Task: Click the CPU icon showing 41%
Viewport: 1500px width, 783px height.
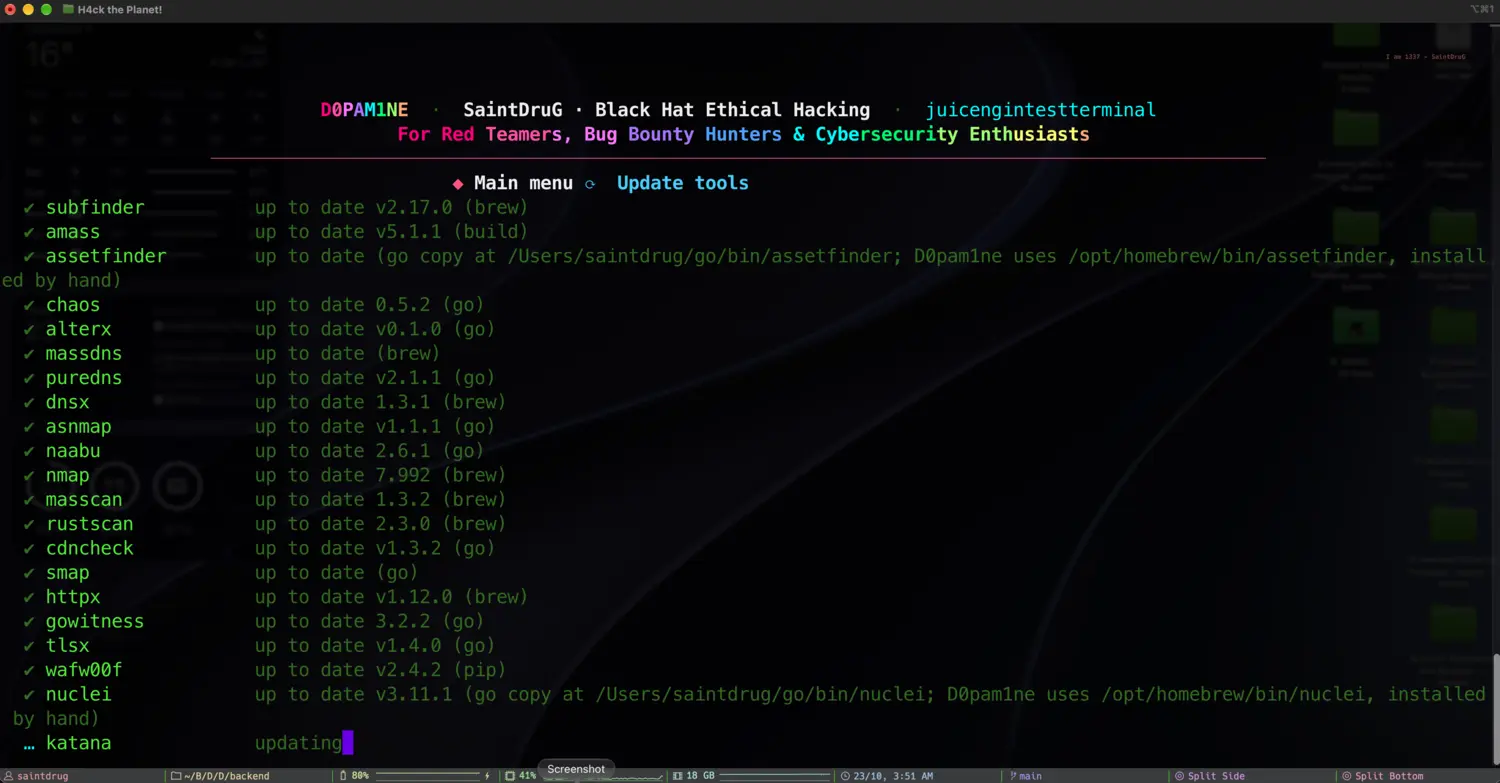Action: click(510, 776)
